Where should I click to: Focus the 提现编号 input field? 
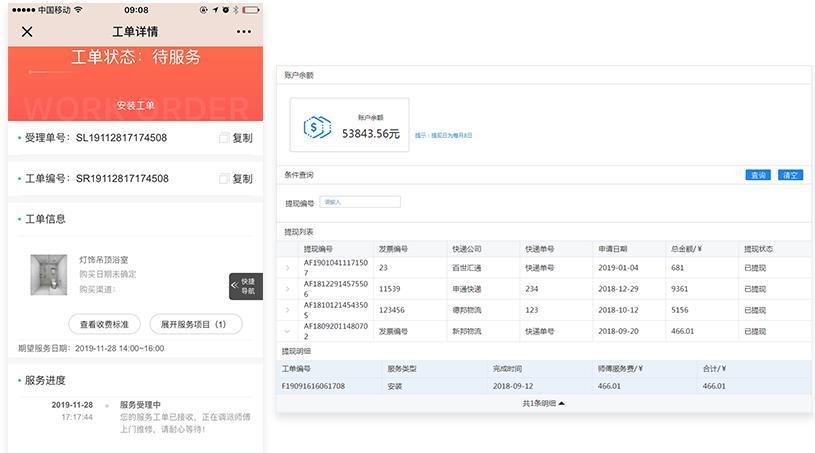(x=360, y=202)
